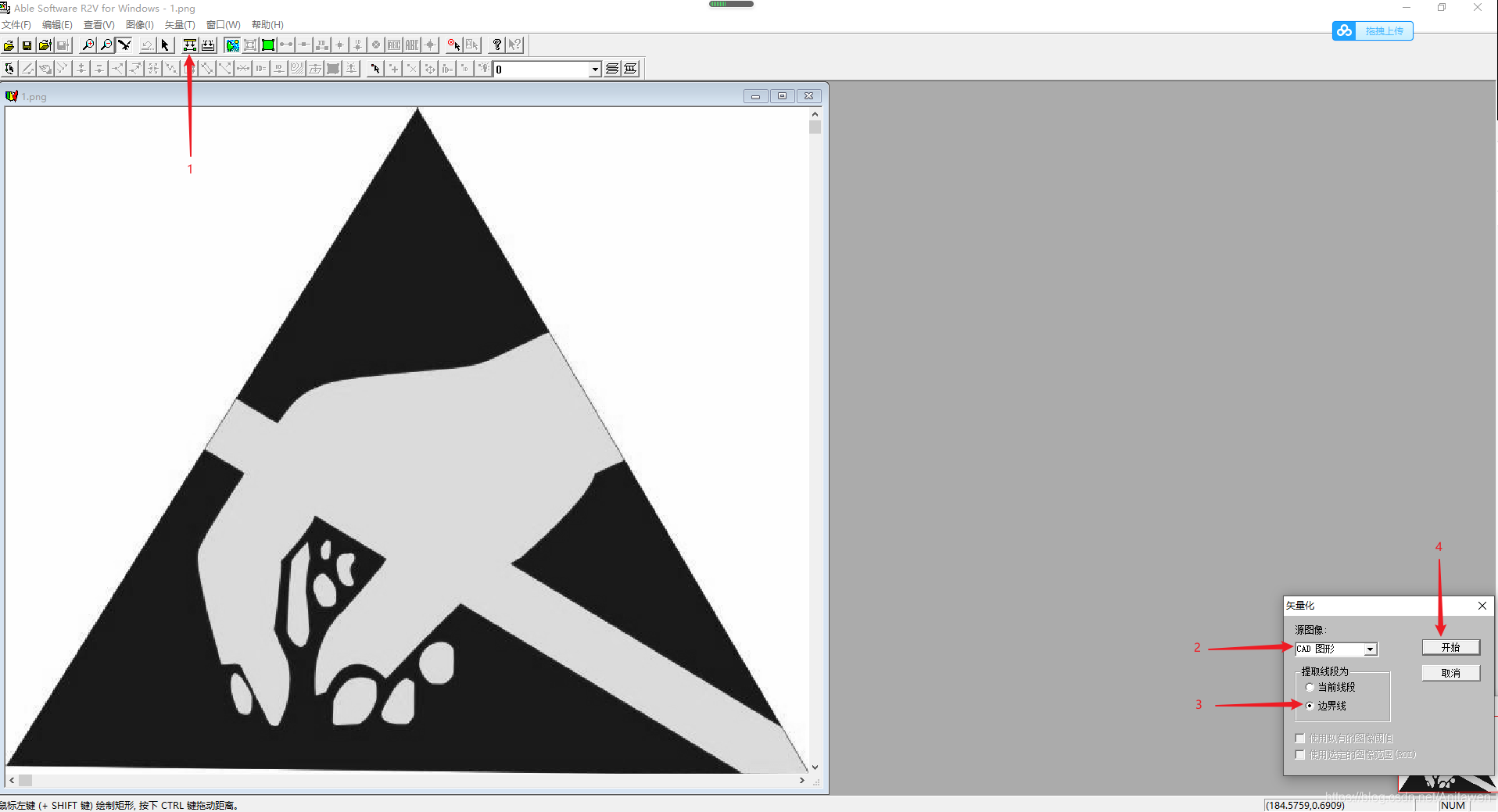Click the 拖拽上传 cloud upload button
Viewport: 1498px width, 812px height.
click(x=1372, y=31)
